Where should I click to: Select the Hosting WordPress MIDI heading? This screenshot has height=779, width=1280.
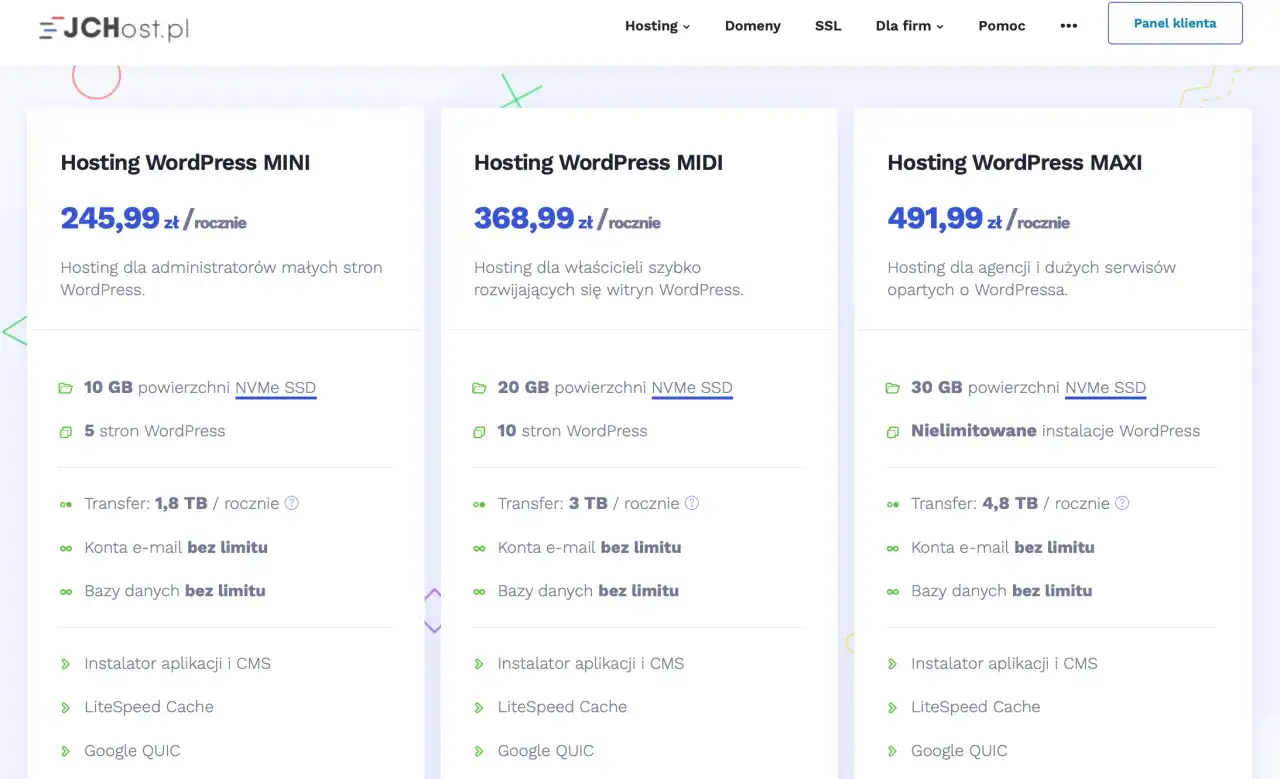[598, 163]
